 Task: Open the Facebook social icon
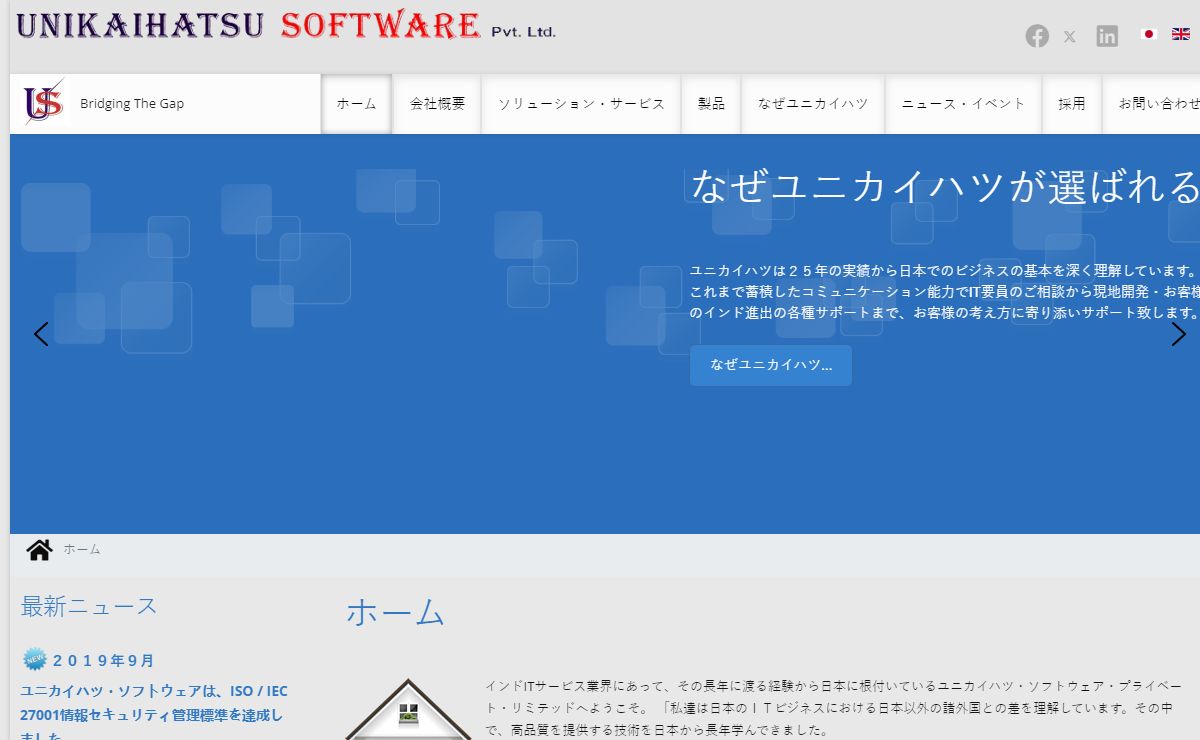coord(1037,36)
